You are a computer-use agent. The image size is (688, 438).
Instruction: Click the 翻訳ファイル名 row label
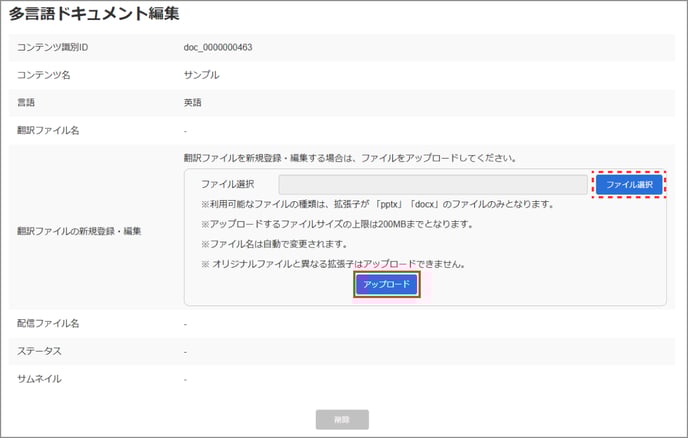pos(48,129)
